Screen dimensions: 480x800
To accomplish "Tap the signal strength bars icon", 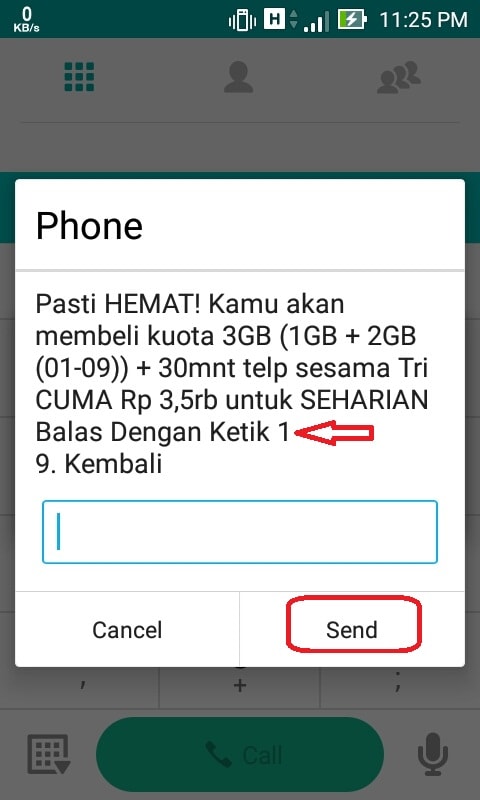I will click(316, 21).
